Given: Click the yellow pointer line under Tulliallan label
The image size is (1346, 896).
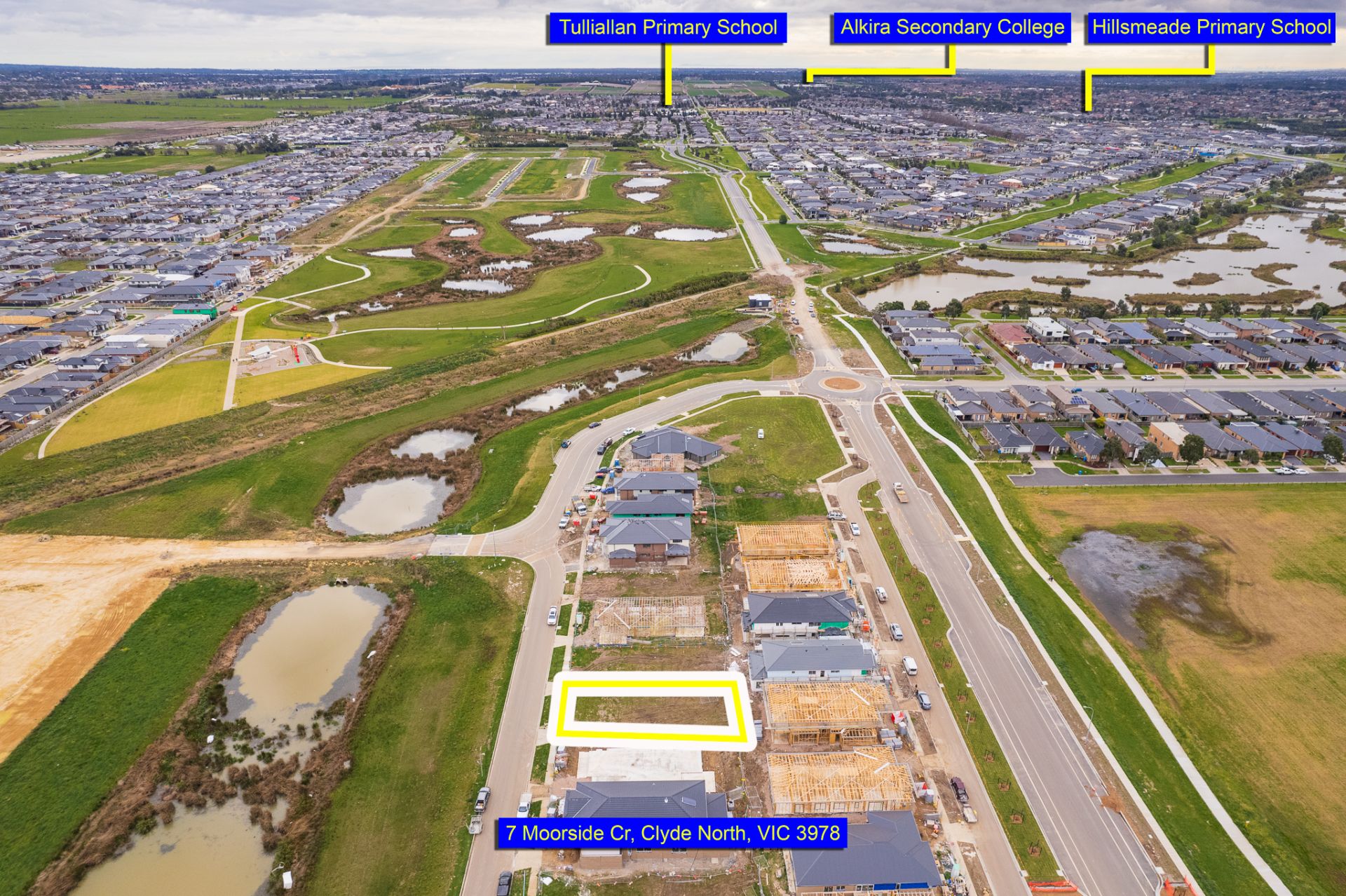Looking at the screenshot, I should pos(668,74).
